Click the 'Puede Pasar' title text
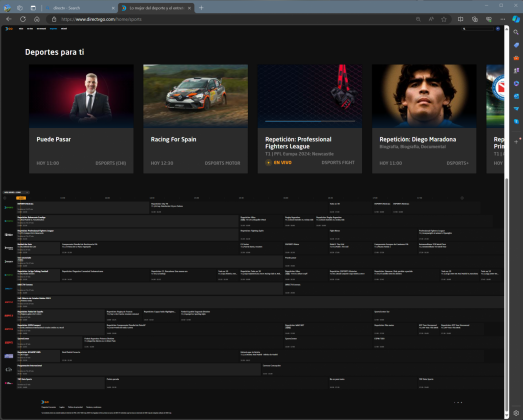This screenshot has height=420, width=523. pyautogui.click(x=54, y=139)
